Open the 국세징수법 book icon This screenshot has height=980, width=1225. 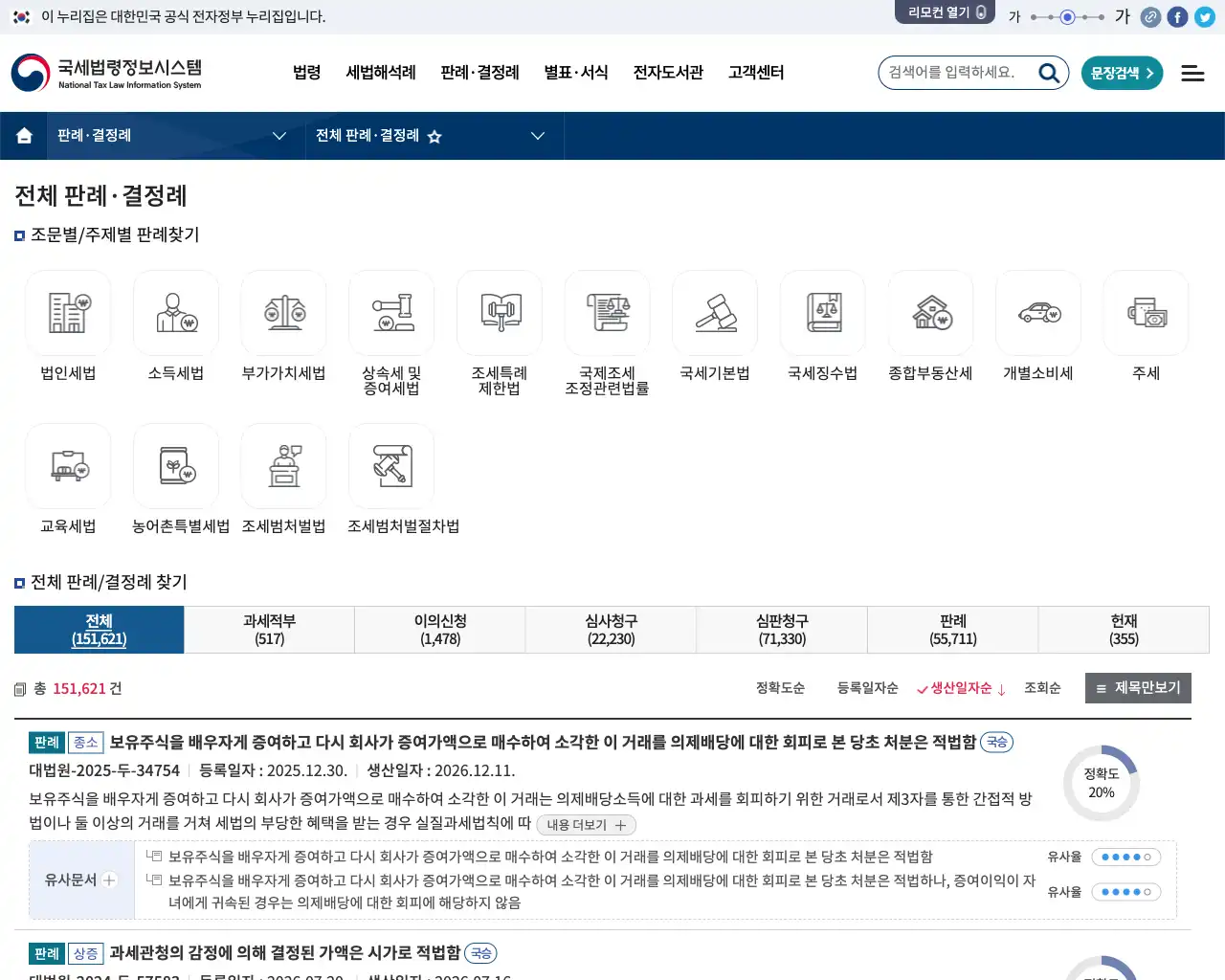pos(823,313)
